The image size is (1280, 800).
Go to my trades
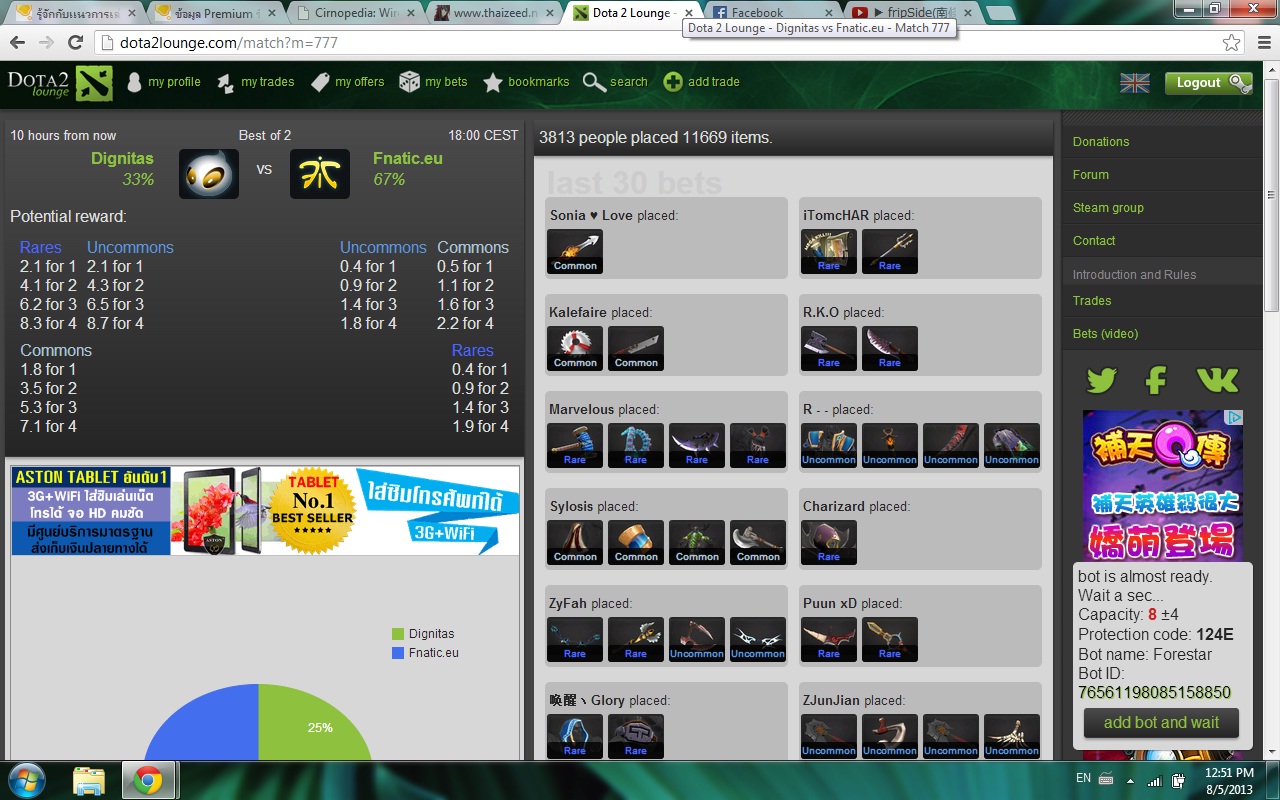pyautogui.click(x=256, y=82)
